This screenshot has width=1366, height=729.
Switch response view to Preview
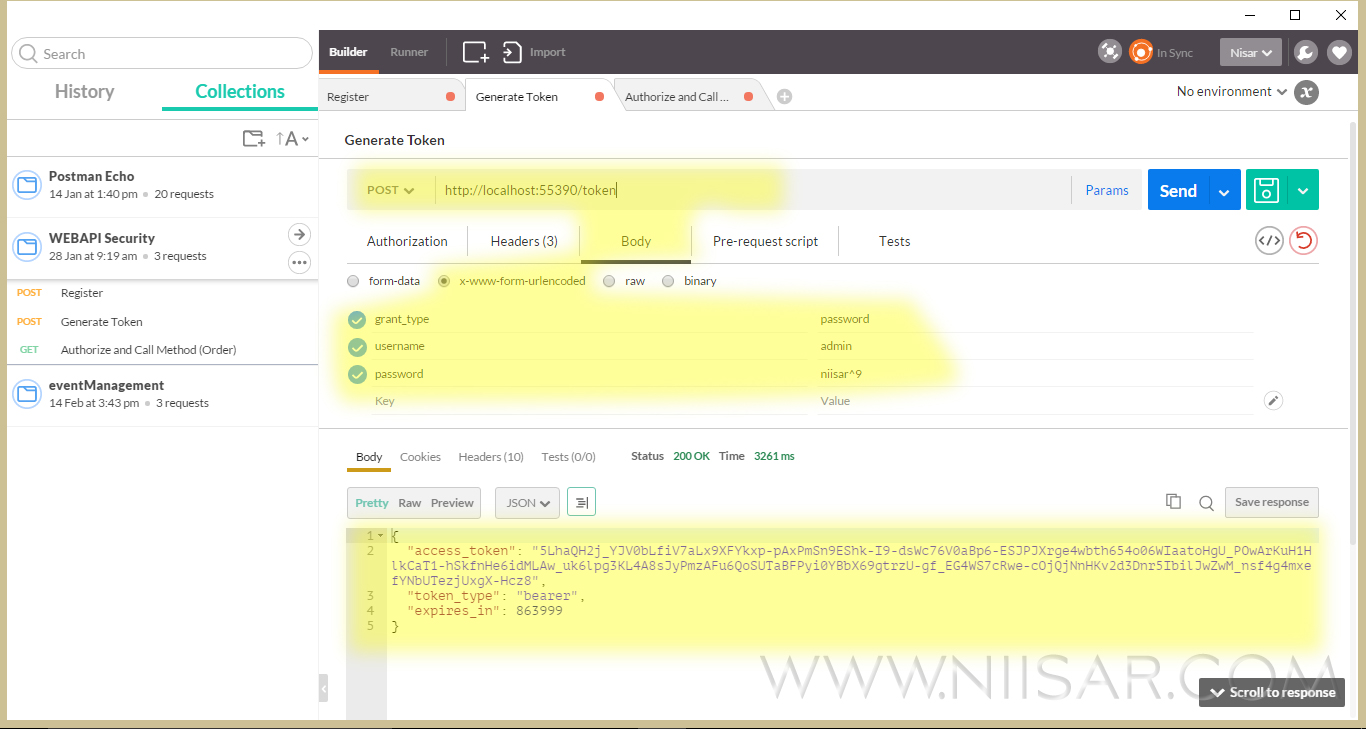click(x=452, y=503)
